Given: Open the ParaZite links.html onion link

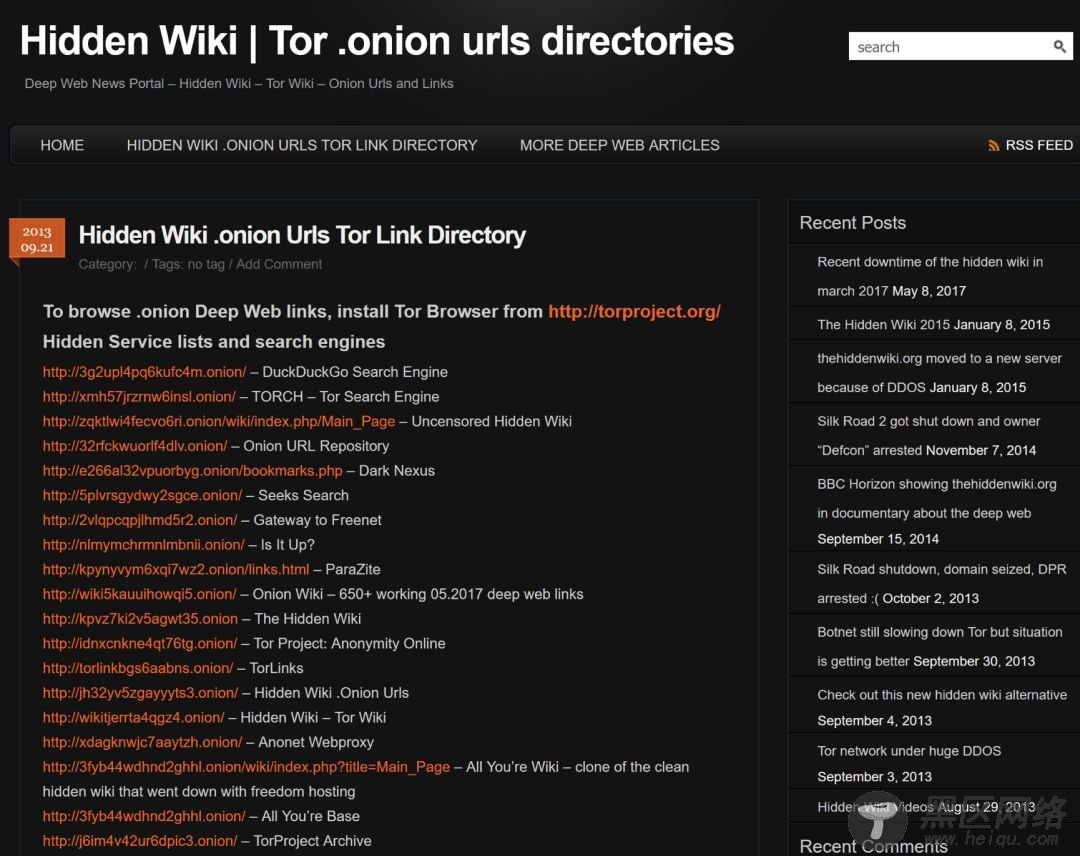Looking at the screenshot, I should (x=176, y=569).
